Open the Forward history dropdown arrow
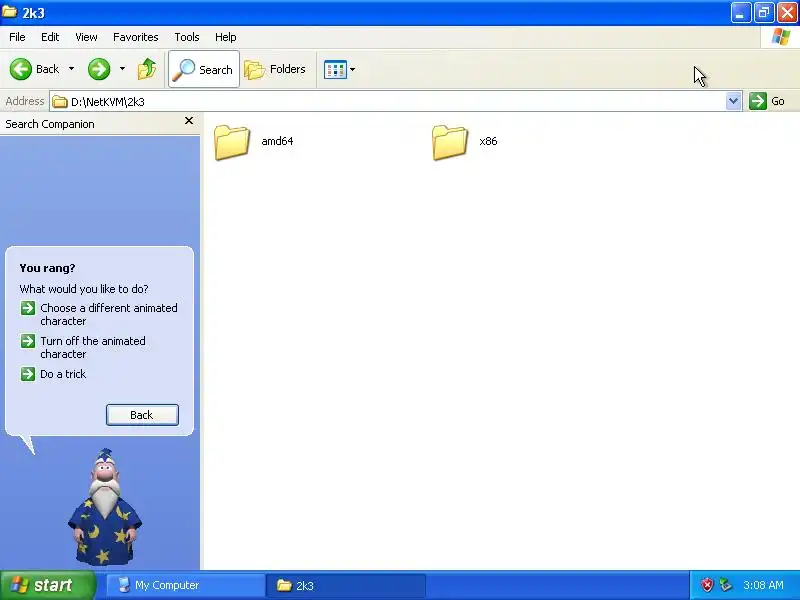Screen dimensions: 800x600 [x=122, y=69]
